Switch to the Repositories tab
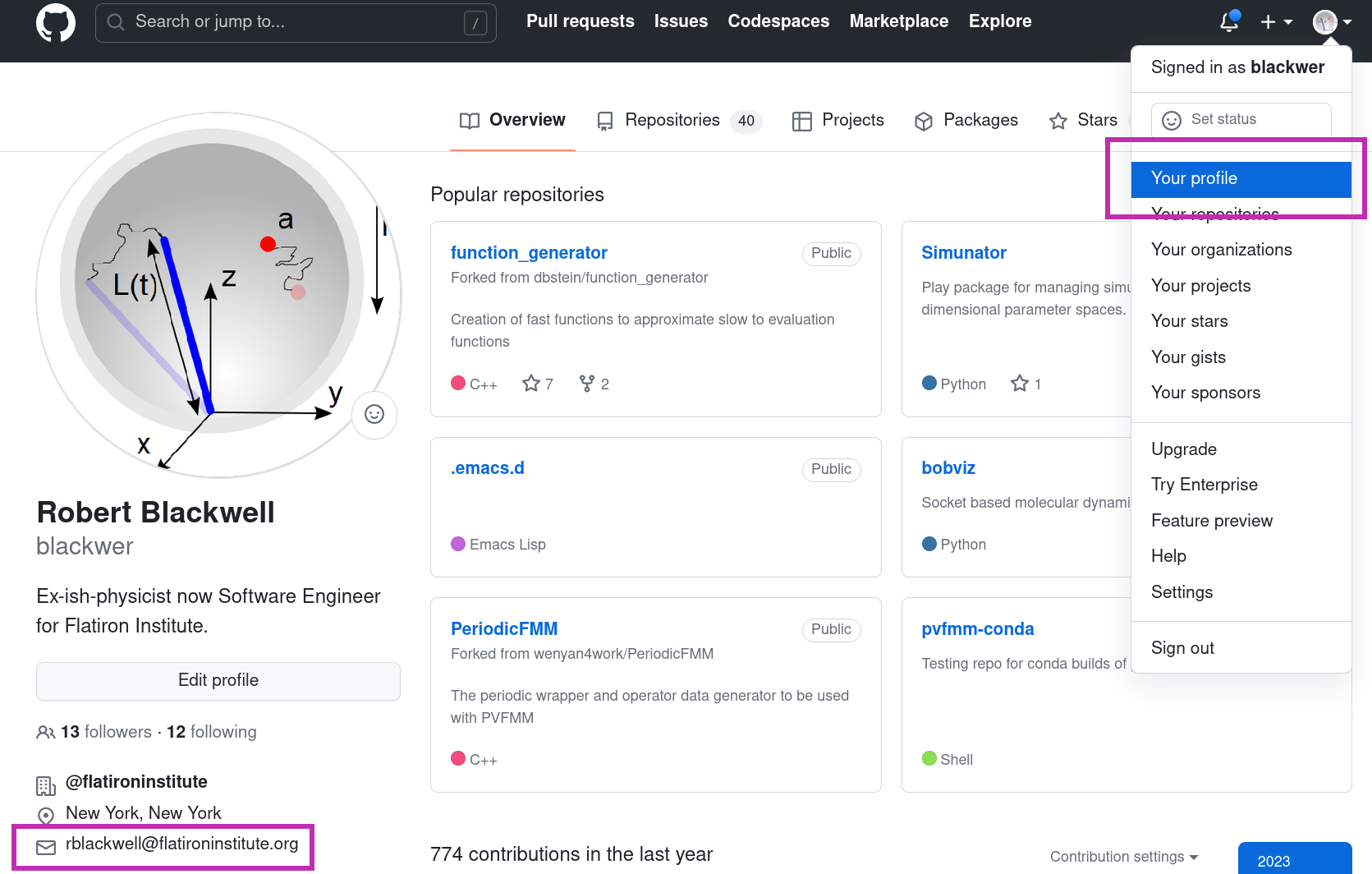 680,121
